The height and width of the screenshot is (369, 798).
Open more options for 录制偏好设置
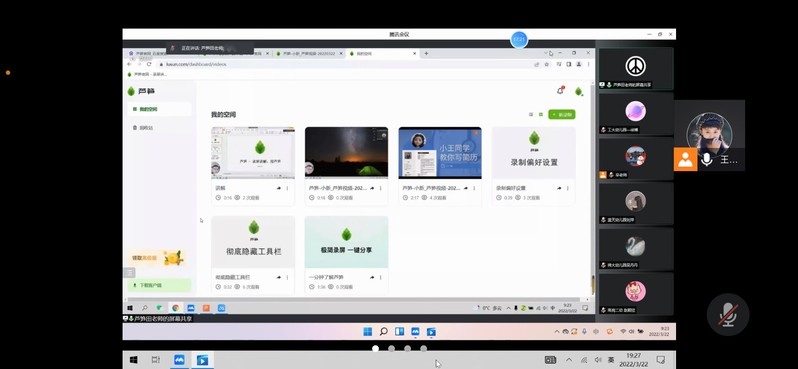(x=568, y=188)
